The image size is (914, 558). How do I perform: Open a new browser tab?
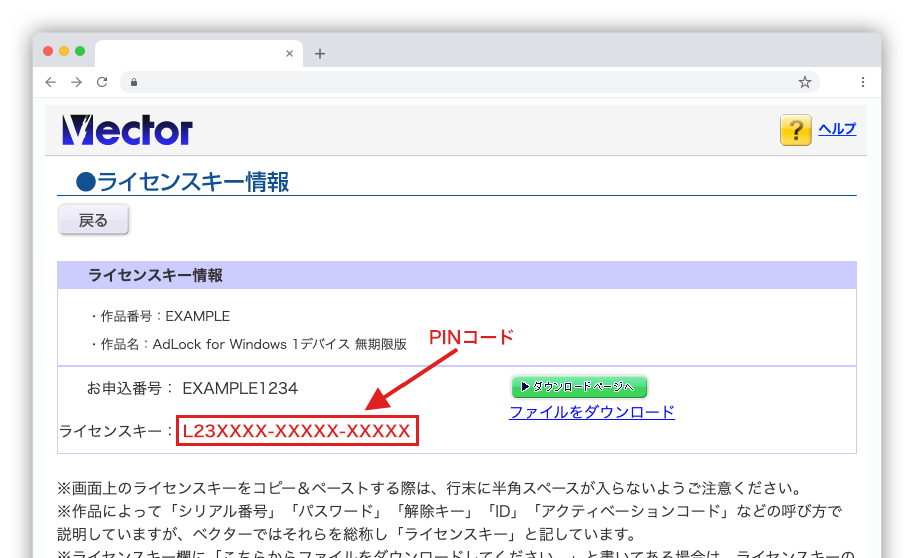click(x=320, y=54)
